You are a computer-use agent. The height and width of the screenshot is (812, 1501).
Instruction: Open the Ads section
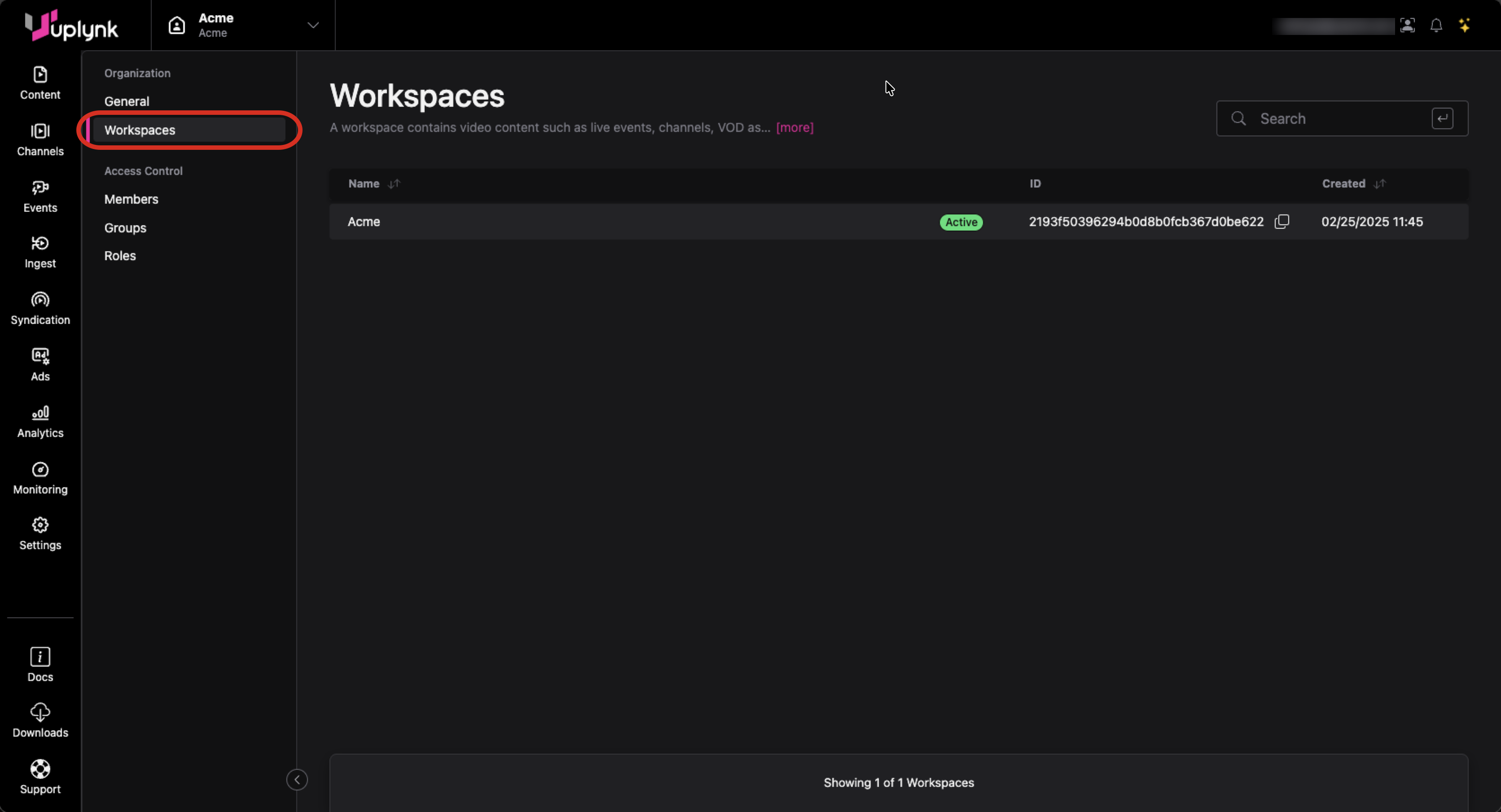coord(39,365)
